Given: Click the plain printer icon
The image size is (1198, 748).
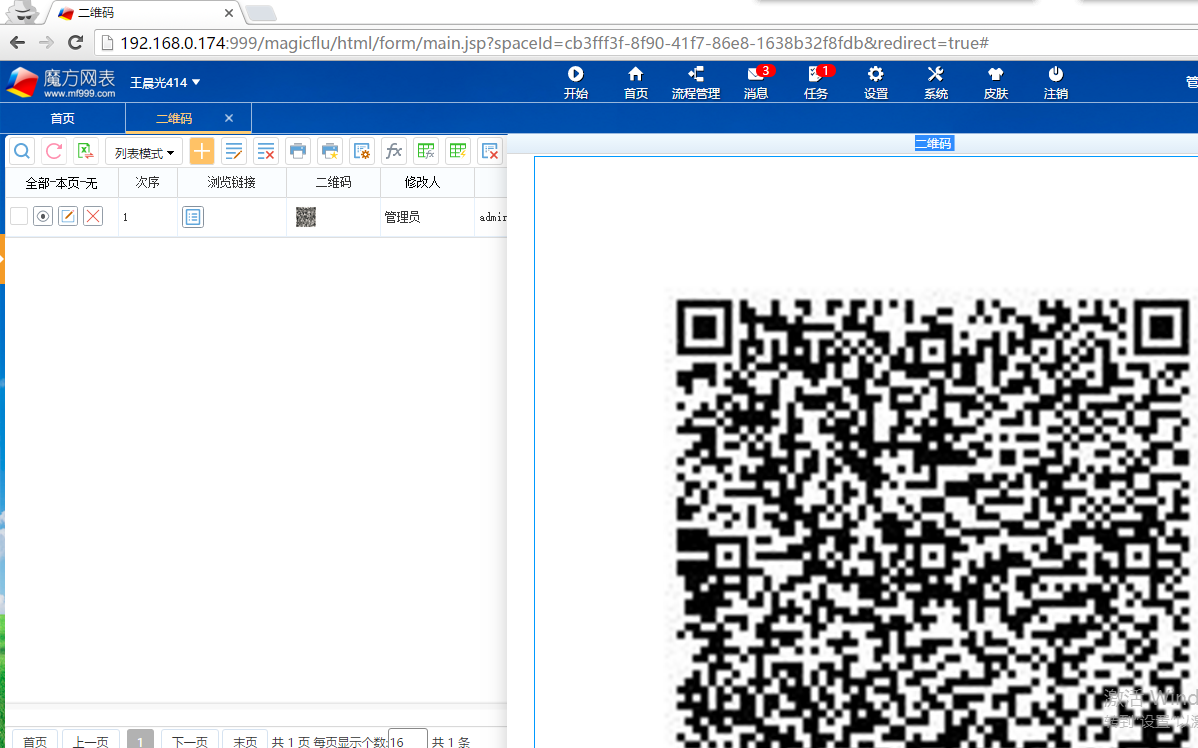Looking at the screenshot, I should pyautogui.click(x=298, y=151).
